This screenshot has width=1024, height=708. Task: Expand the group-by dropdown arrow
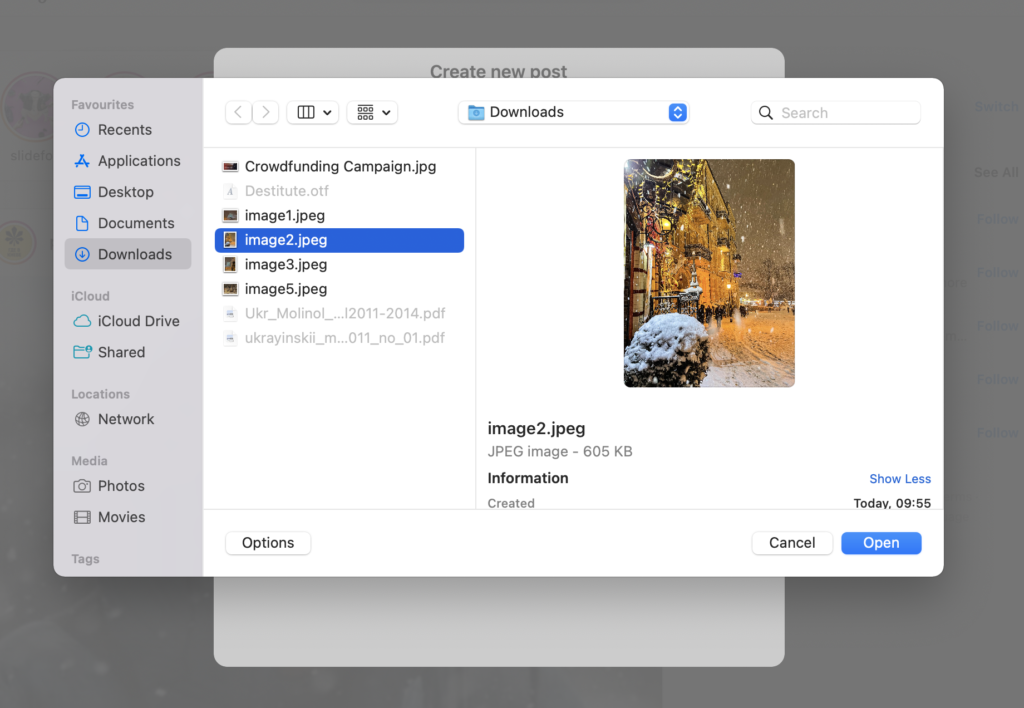(x=386, y=113)
